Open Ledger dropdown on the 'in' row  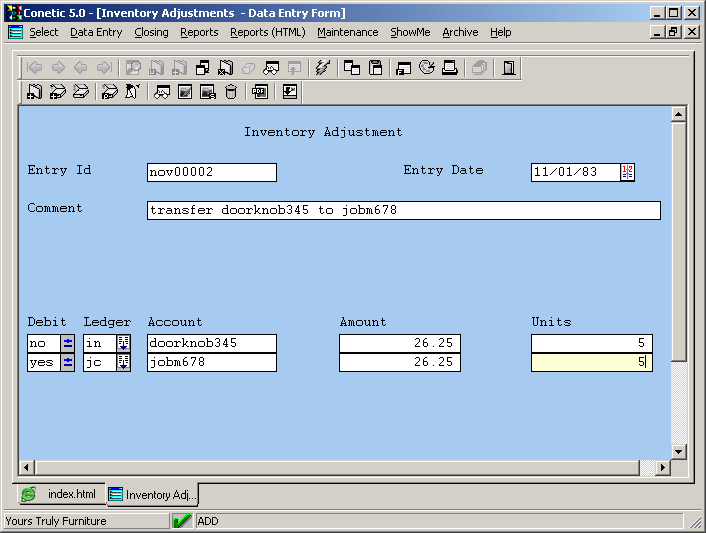point(124,343)
